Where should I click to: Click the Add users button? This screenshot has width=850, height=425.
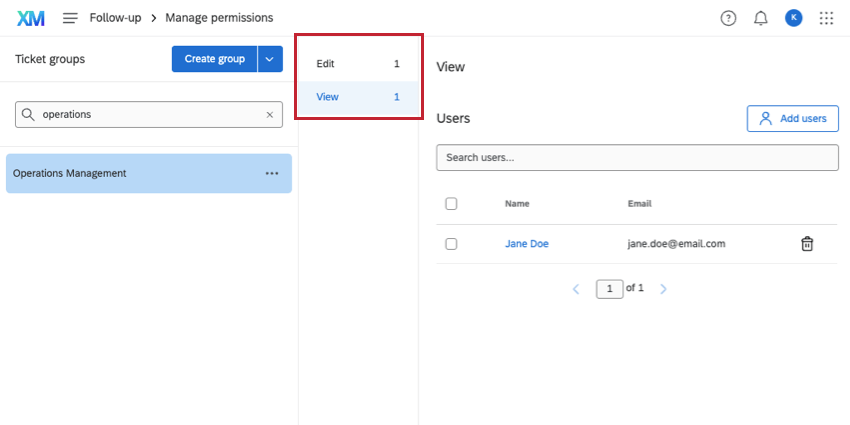[792, 118]
